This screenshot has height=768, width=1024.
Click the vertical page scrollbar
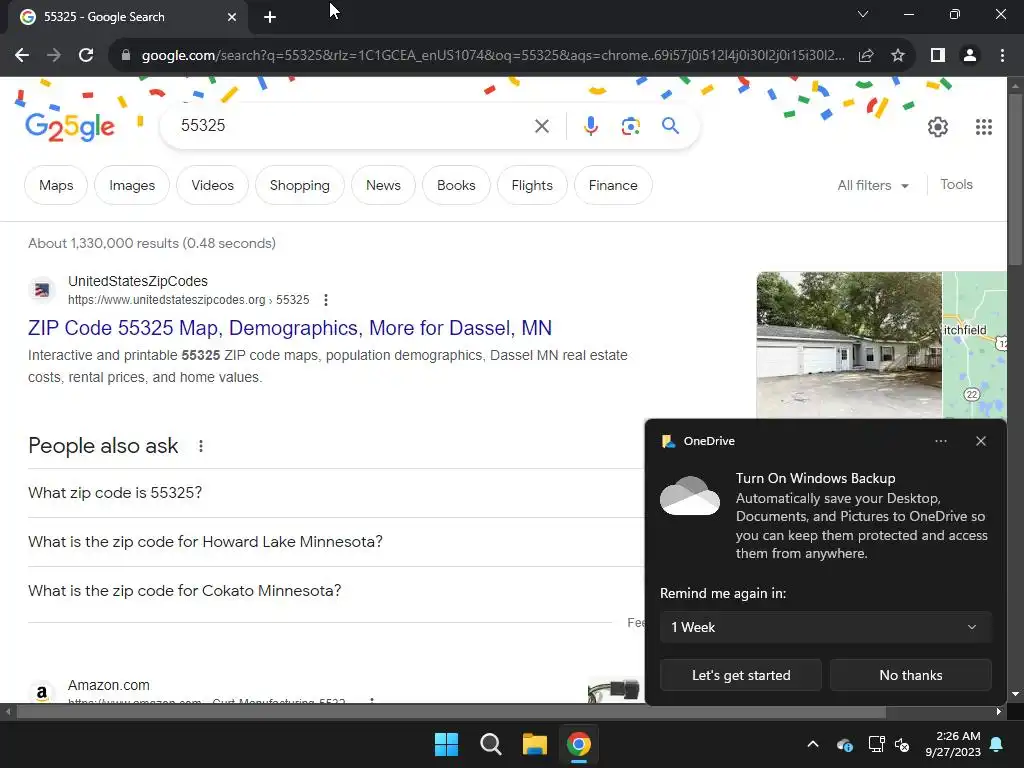(x=1015, y=180)
